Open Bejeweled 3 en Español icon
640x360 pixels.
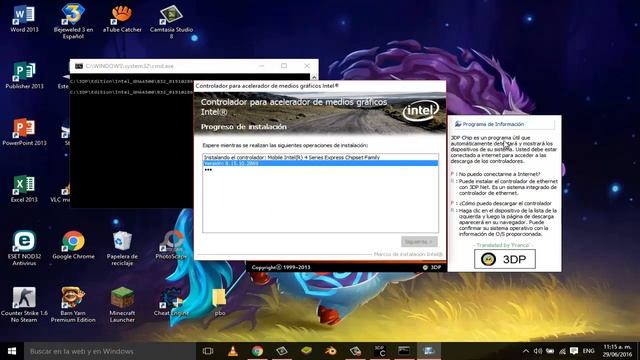(x=73, y=21)
